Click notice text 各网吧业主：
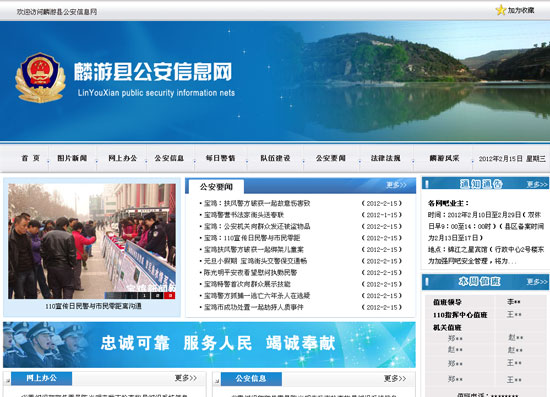Viewport: 550px width, 397px height. 449,203
